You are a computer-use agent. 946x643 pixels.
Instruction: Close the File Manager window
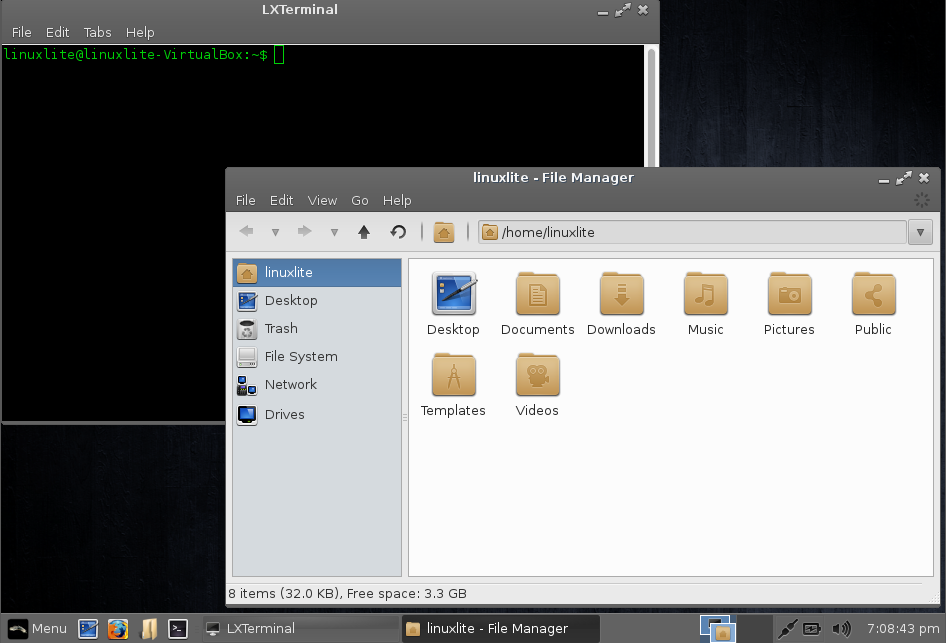[x=924, y=178]
